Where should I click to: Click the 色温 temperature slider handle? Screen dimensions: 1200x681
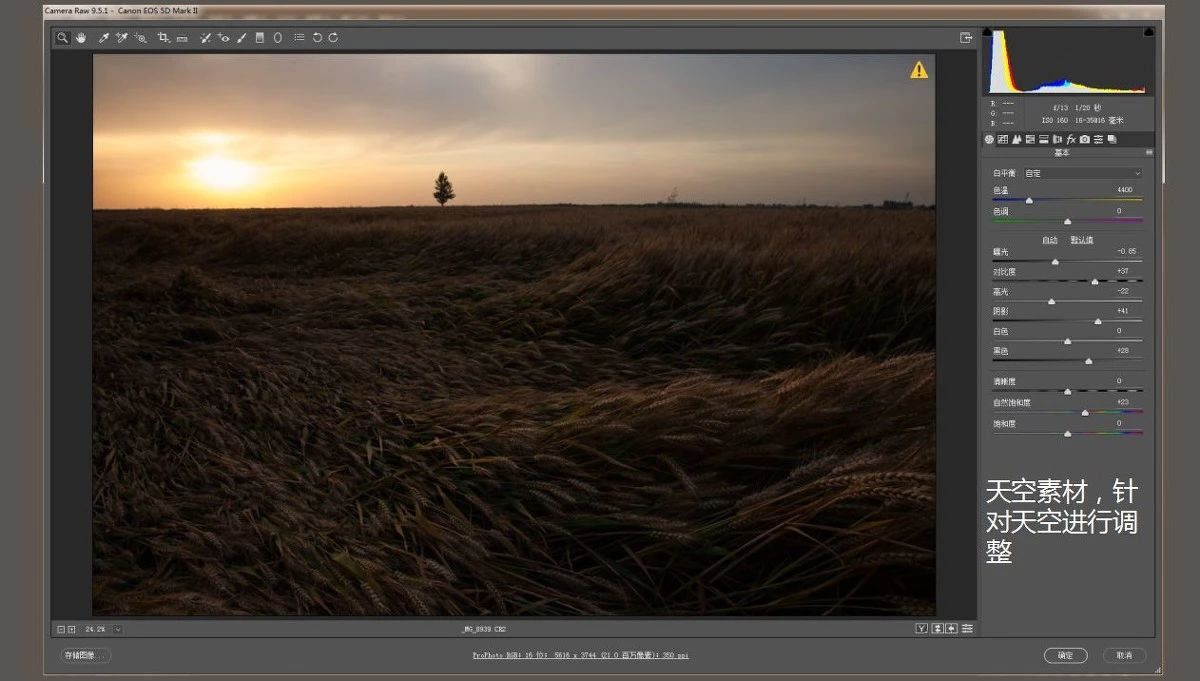click(1029, 201)
